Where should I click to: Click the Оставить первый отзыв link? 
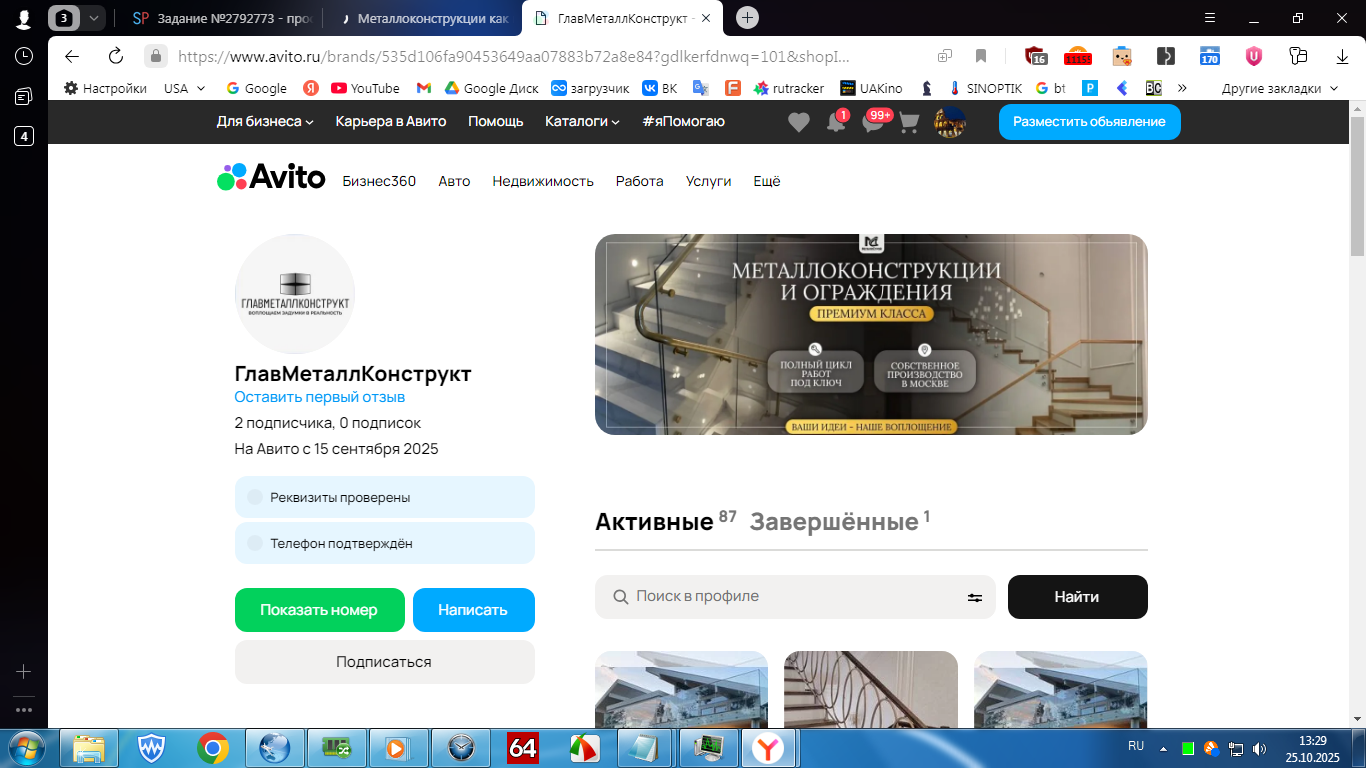tap(320, 397)
